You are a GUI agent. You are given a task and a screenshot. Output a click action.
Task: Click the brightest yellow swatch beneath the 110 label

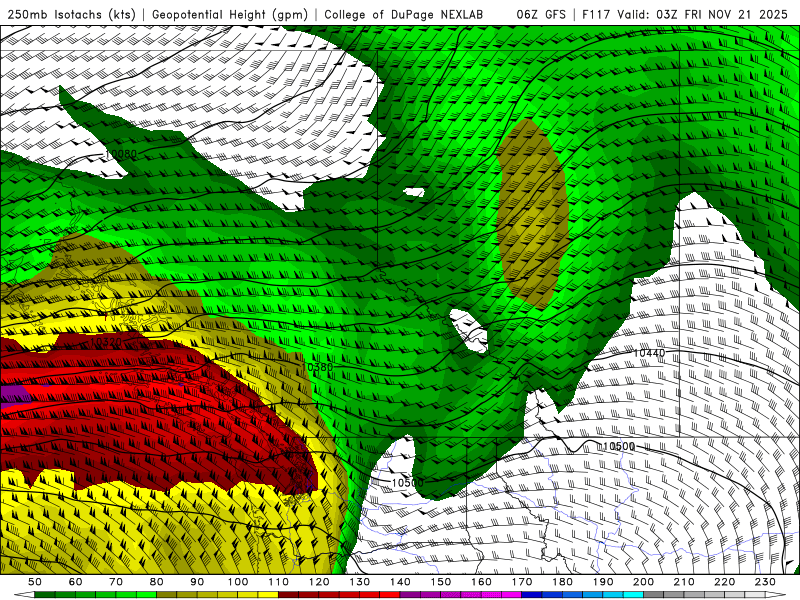pos(268,595)
